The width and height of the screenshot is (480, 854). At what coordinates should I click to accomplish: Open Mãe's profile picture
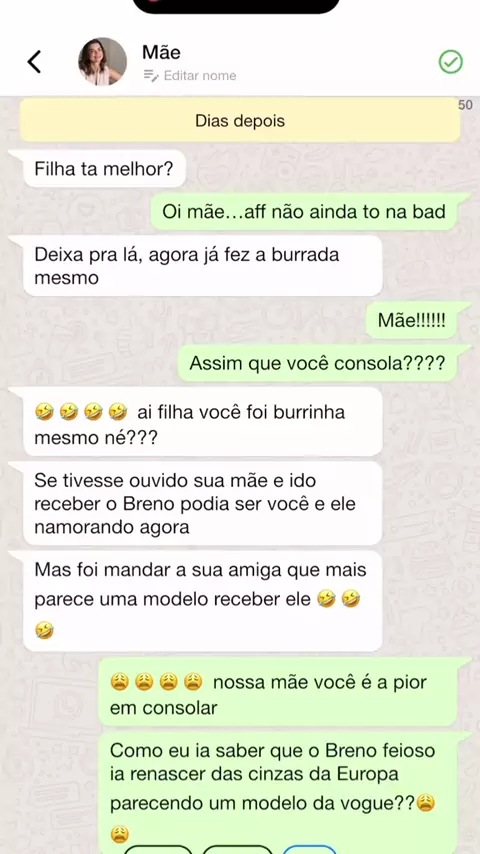pyautogui.click(x=102, y=62)
